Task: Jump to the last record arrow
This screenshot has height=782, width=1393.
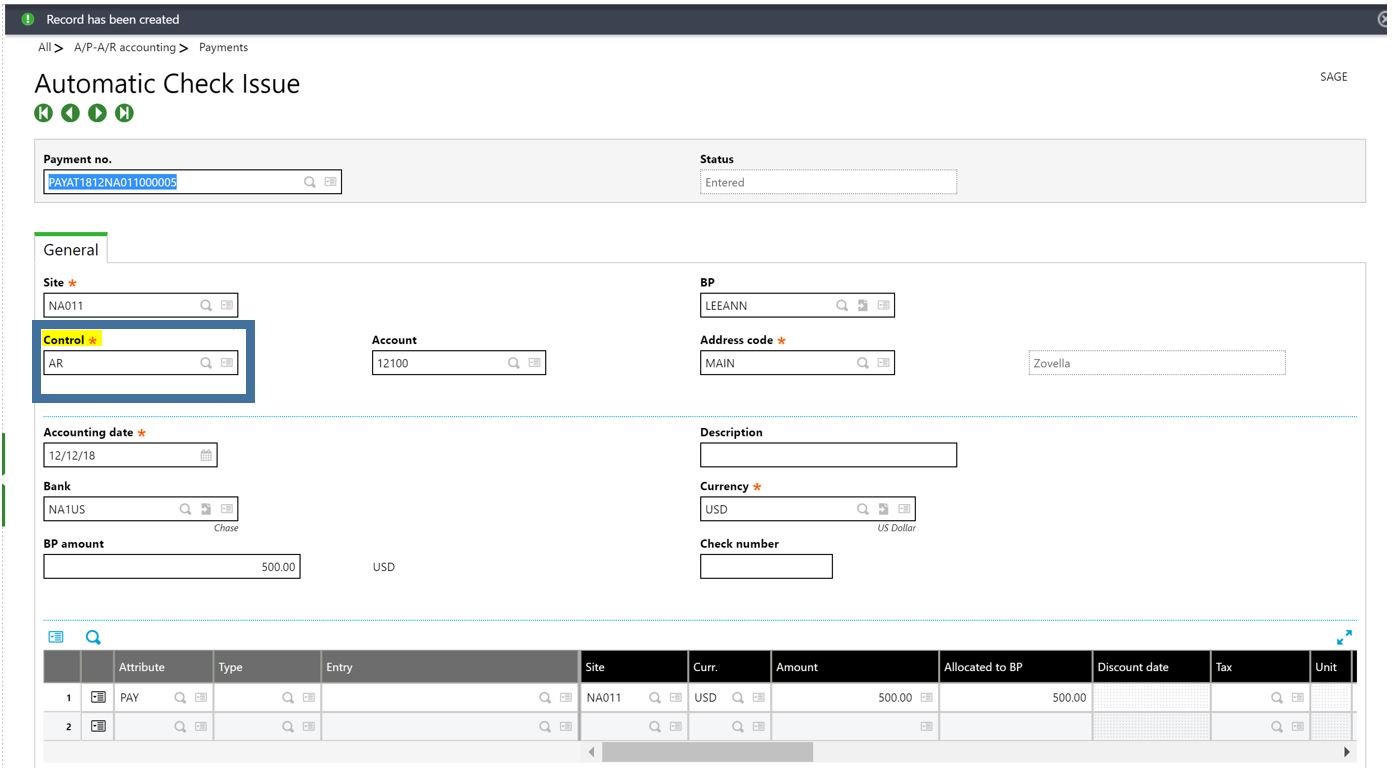Action: pyautogui.click(x=124, y=113)
